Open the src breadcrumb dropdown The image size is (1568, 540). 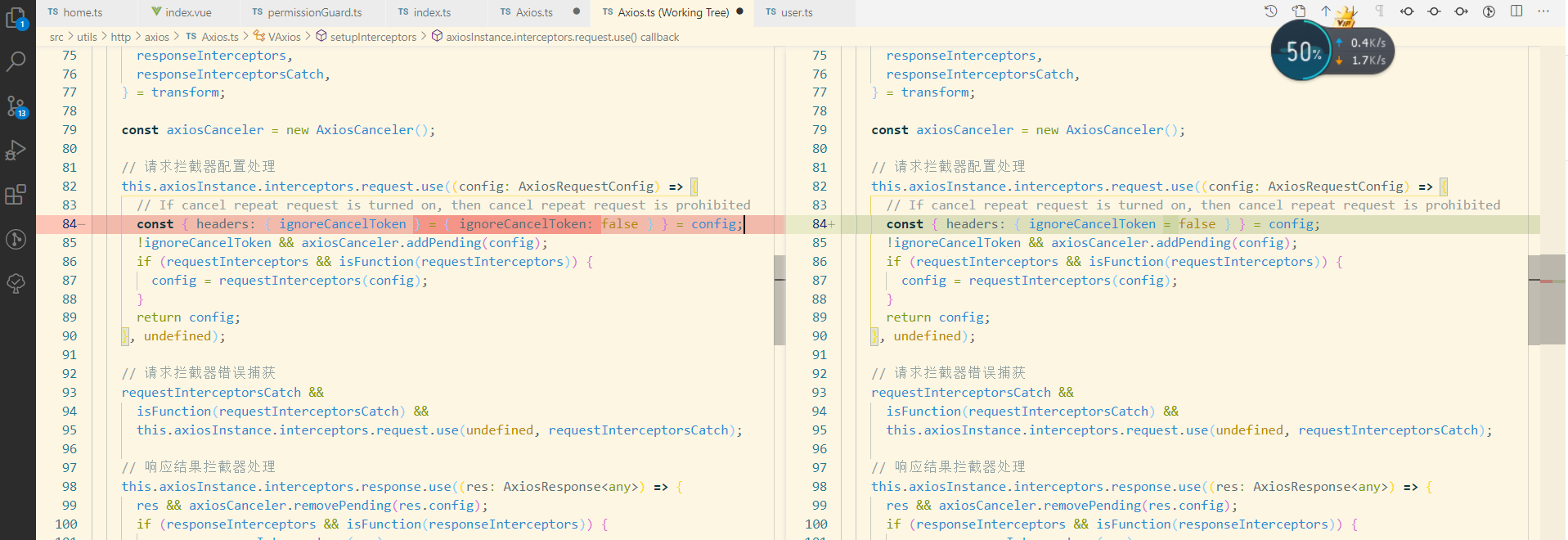56,37
